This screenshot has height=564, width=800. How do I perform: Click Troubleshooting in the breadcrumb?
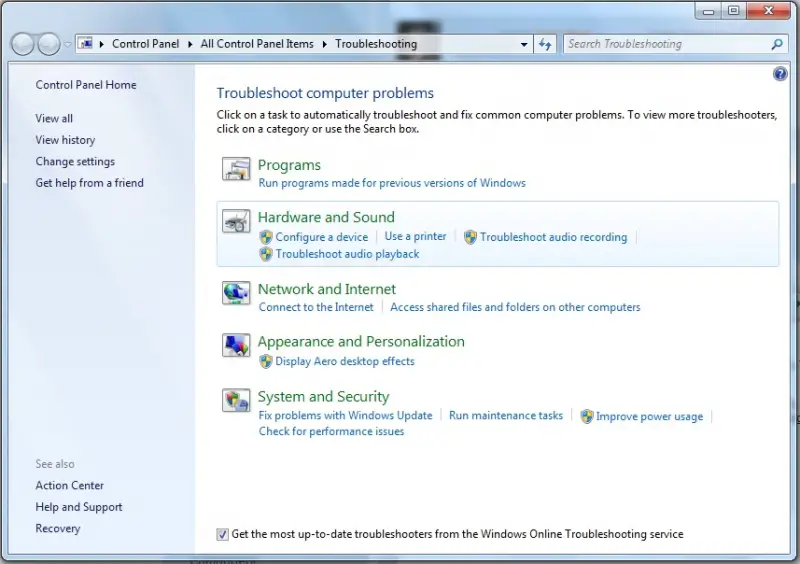pyautogui.click(x=376, y=44)
